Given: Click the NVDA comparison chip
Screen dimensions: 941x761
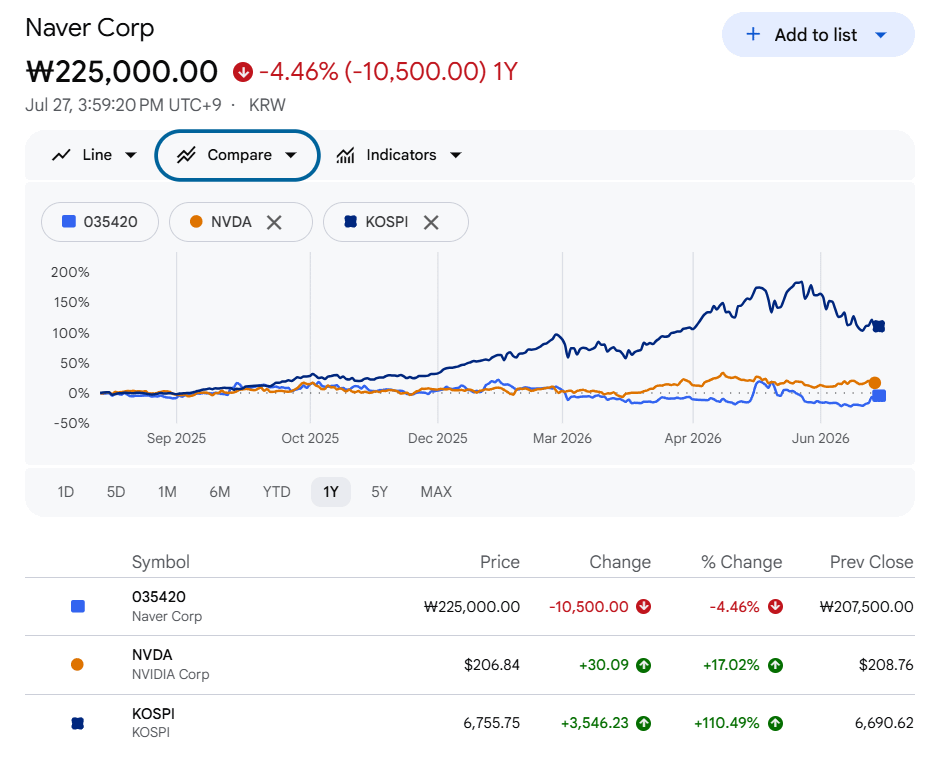Looking at the screenshot, I should tap(241, 222).
